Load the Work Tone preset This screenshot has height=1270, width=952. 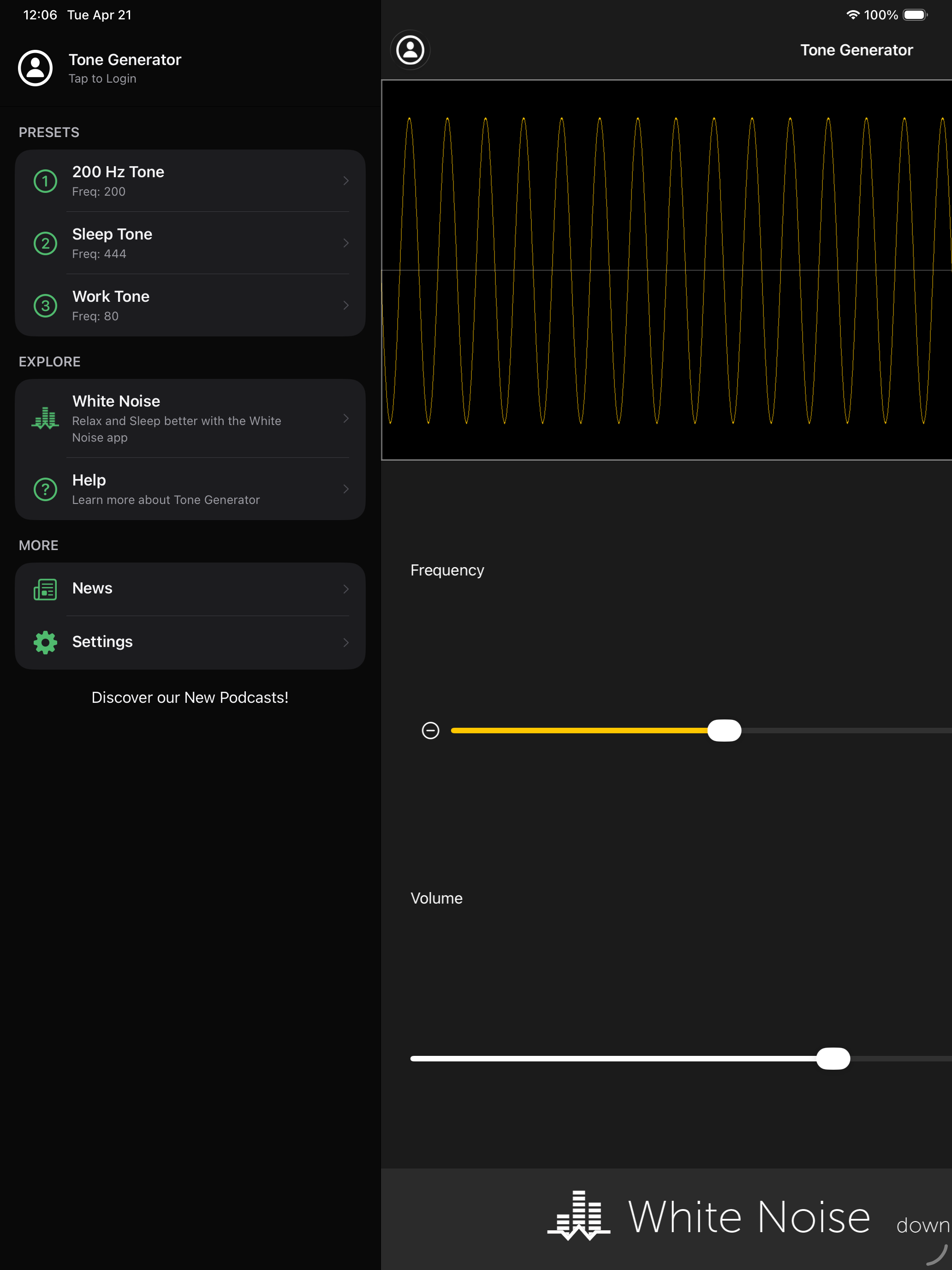coord(190,306)
